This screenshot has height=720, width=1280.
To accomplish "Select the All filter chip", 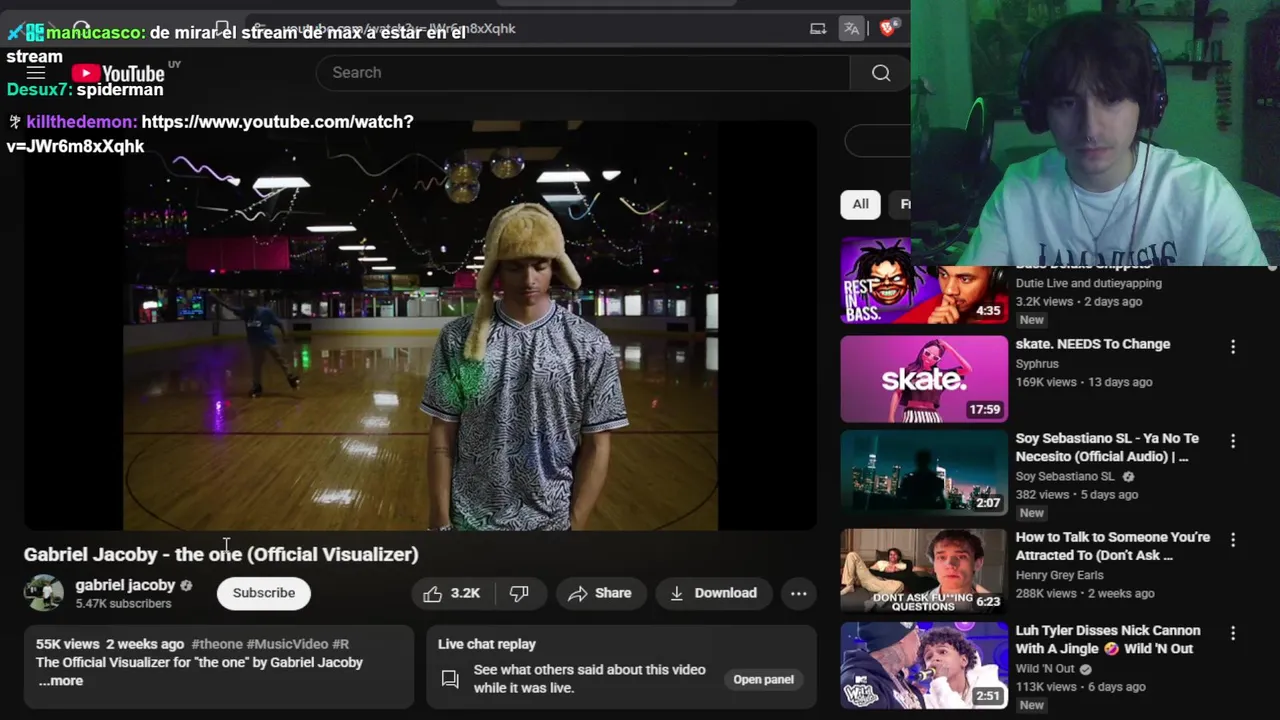I will (x=860, y=204).
